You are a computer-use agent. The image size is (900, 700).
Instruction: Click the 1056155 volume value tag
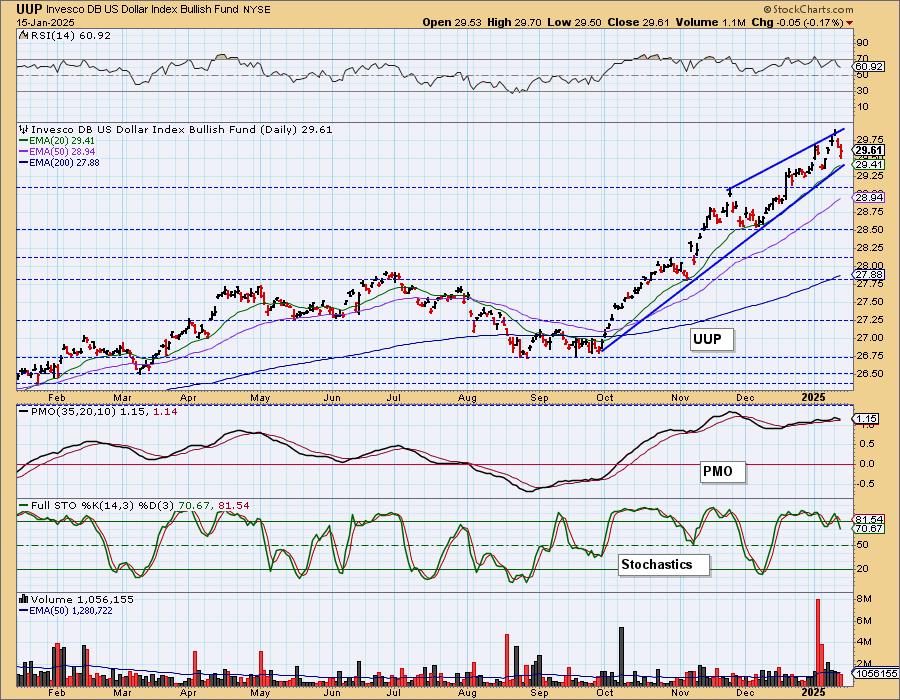coord(876,674)
